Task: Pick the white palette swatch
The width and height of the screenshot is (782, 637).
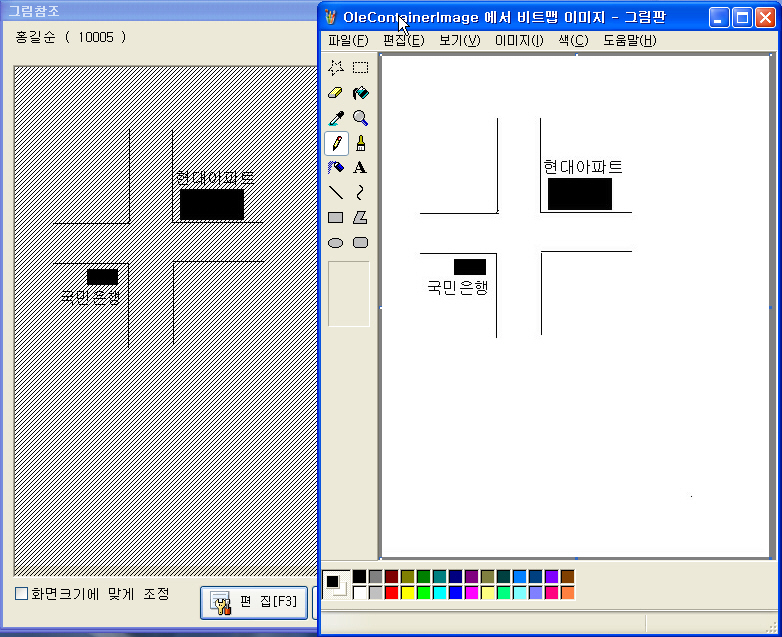Action: (359, 593)
